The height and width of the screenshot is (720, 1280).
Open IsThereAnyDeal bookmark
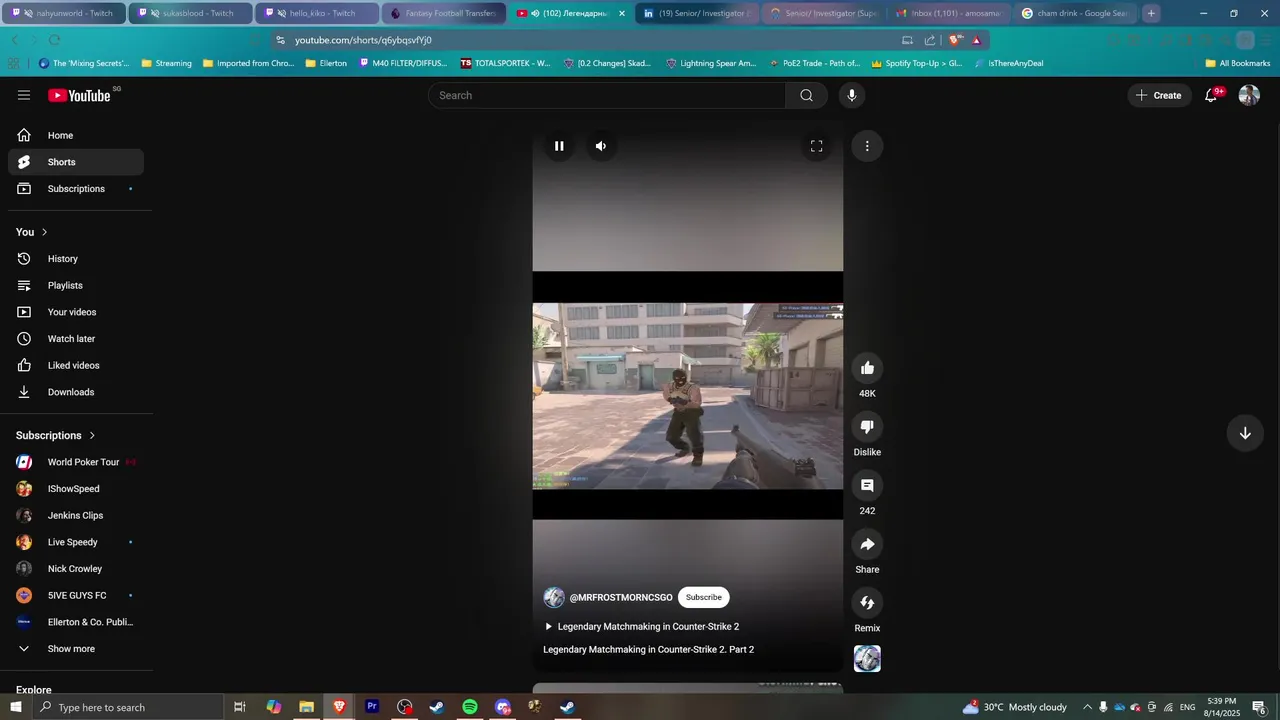click(1008, 63)
